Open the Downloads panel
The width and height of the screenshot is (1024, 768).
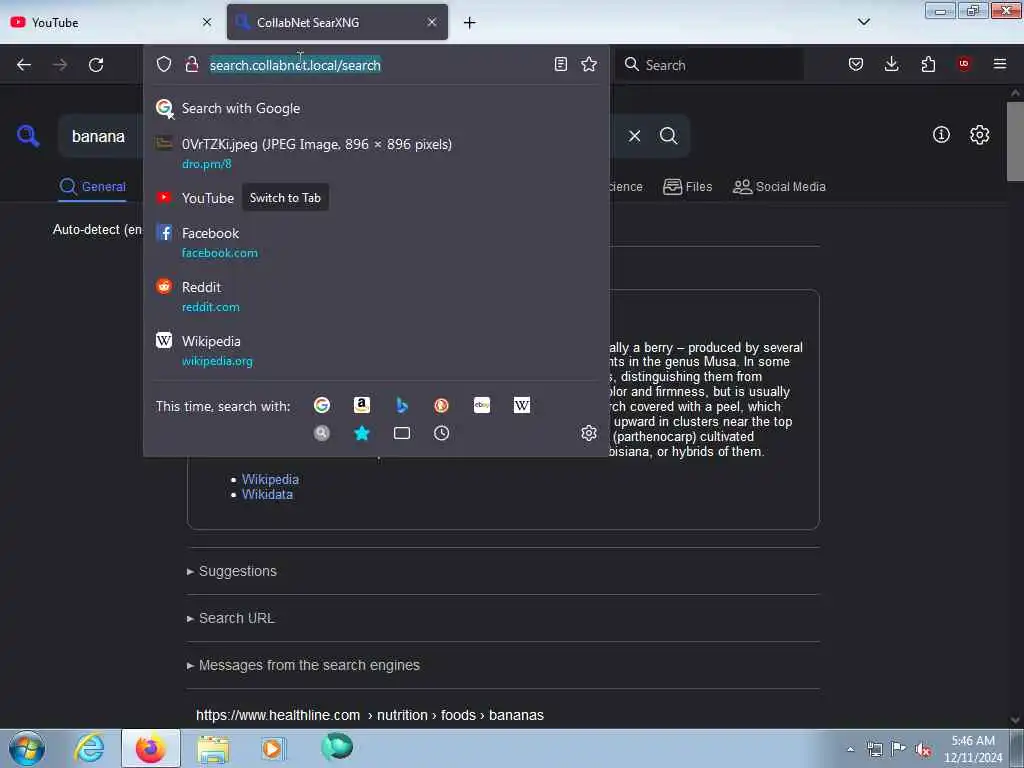point(891,64)
